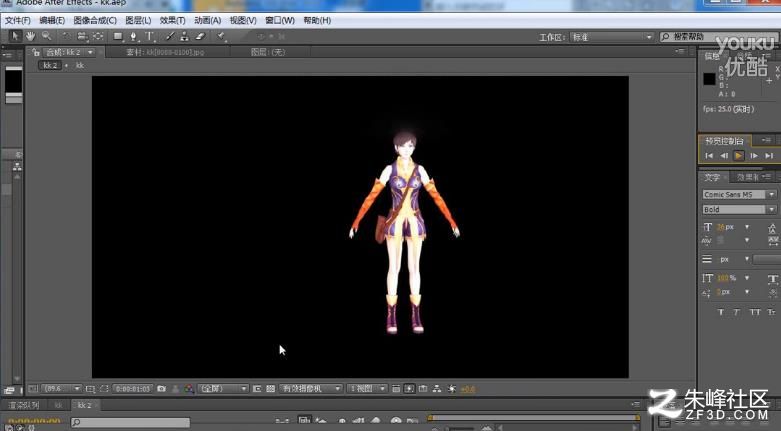Open the 帮助(H) menu
This screenshot has height=431, width=781.
[317, 20]
